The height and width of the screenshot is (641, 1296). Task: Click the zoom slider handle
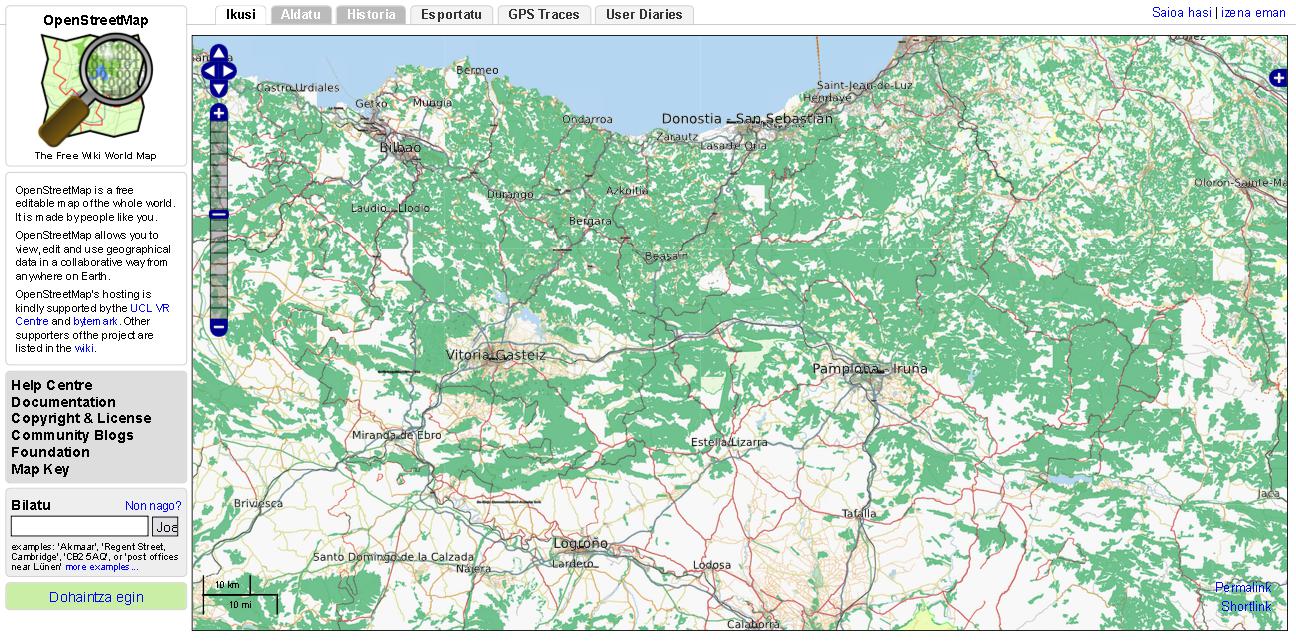pyautogui.click(x=219, y=215)
